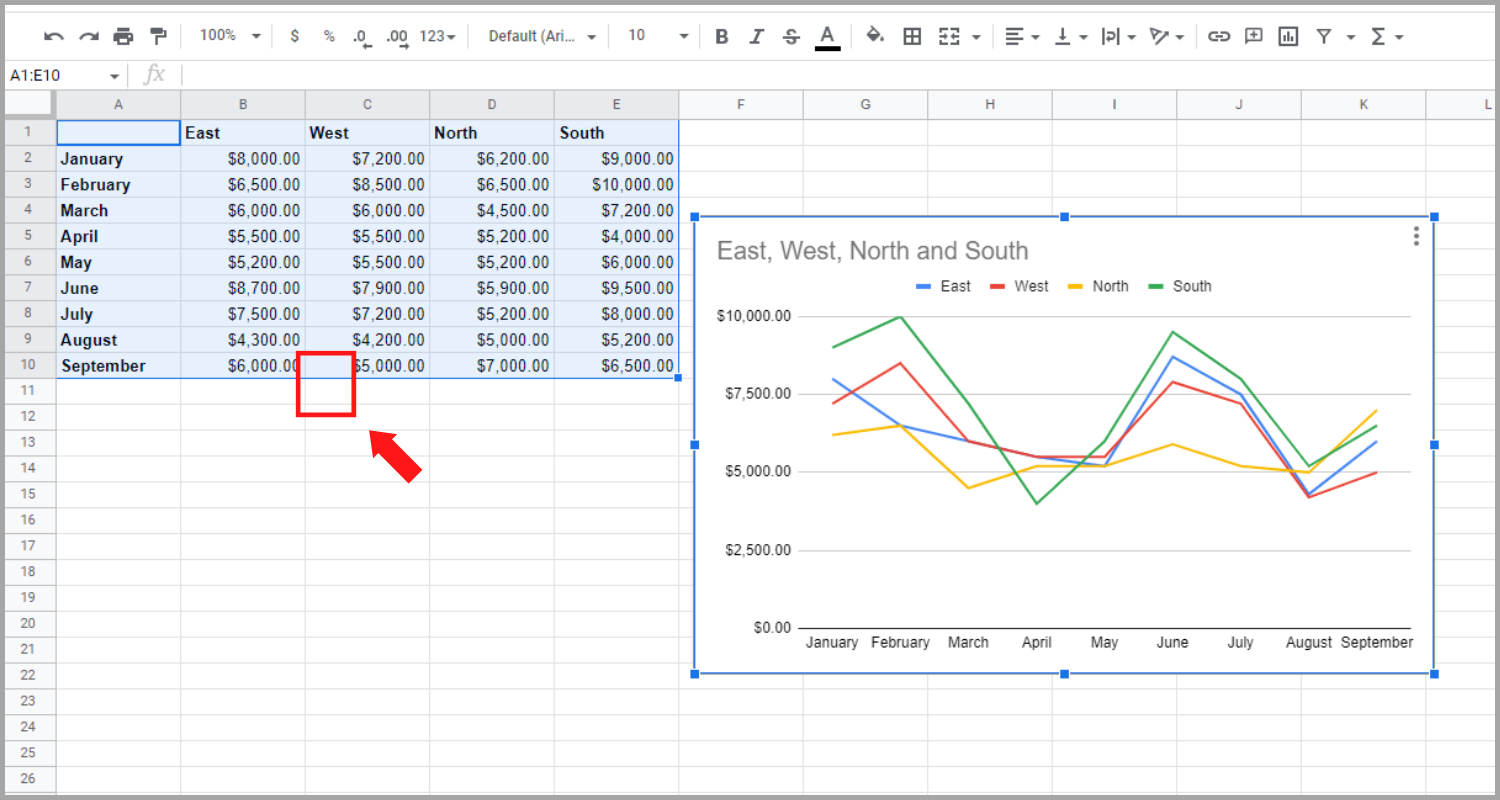Toggle bold formatting
The width and height of the screenshot is (1500, 800).
(721, 35)
